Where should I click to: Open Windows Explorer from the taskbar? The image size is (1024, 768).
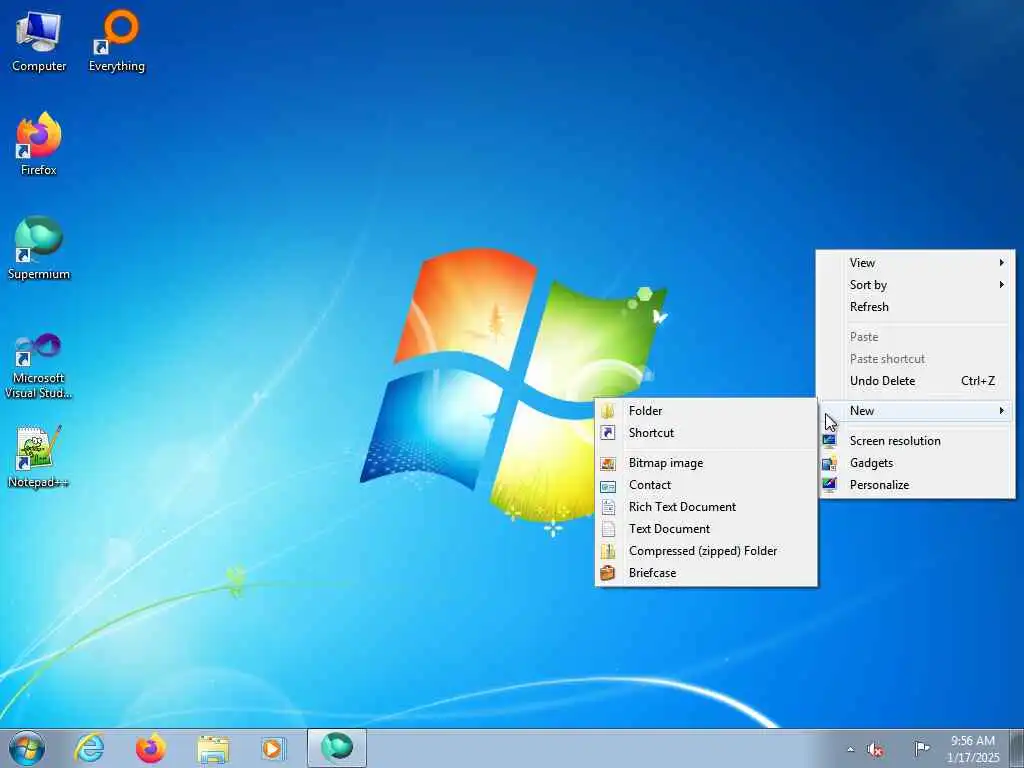pos(213,748)
